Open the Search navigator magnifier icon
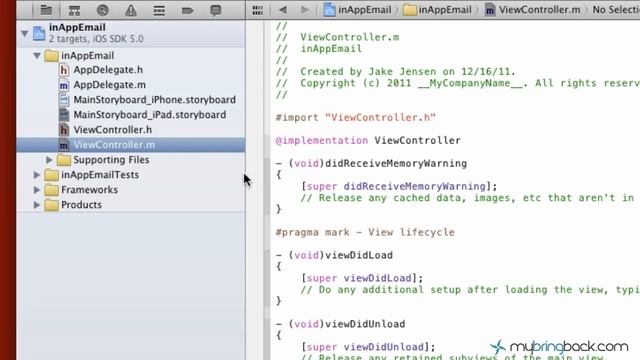 (x=102, y=10)
